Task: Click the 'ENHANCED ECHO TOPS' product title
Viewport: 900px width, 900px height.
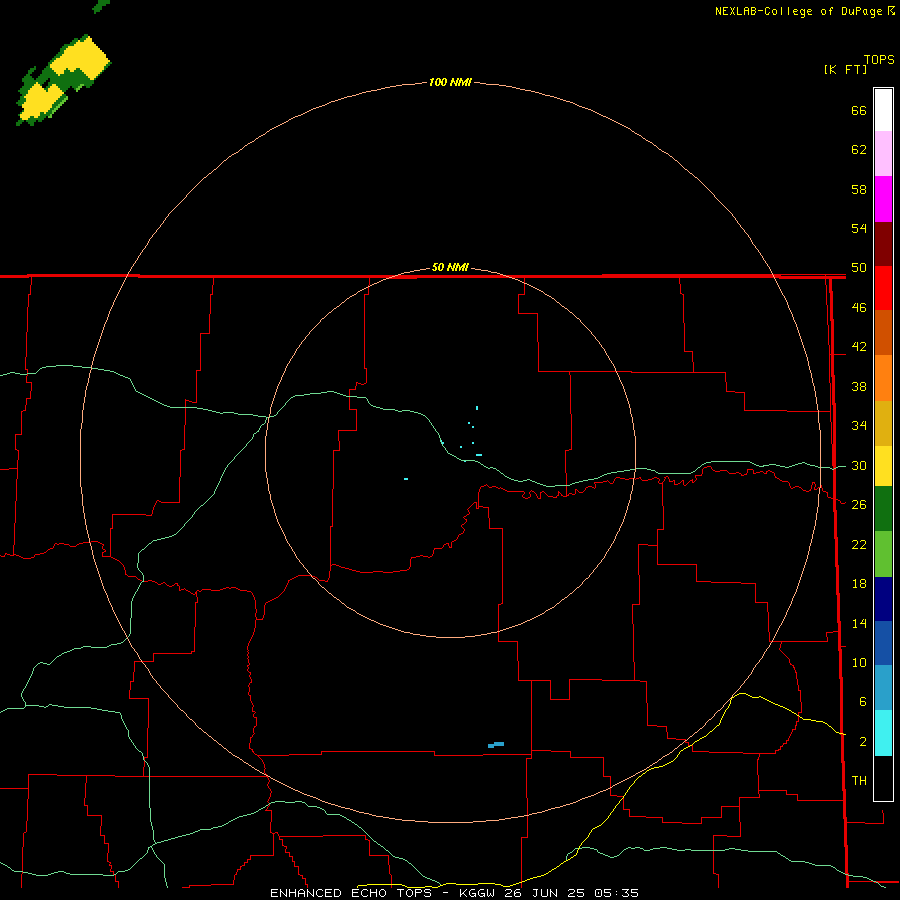Action: 351,893
